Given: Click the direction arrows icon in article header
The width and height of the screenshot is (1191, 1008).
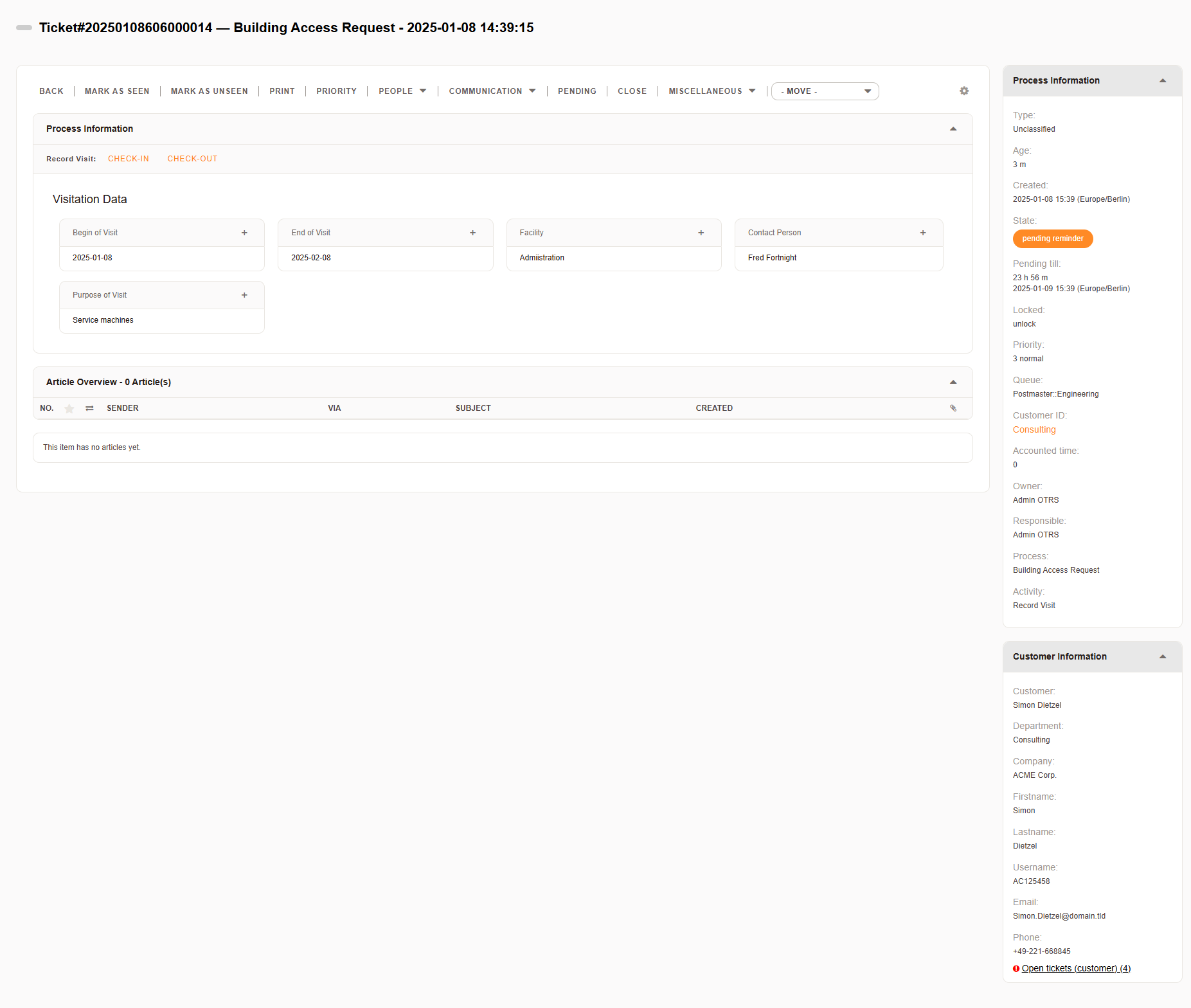Looking at the screenshot, I should pyautogui.click(x=89, y=409).
